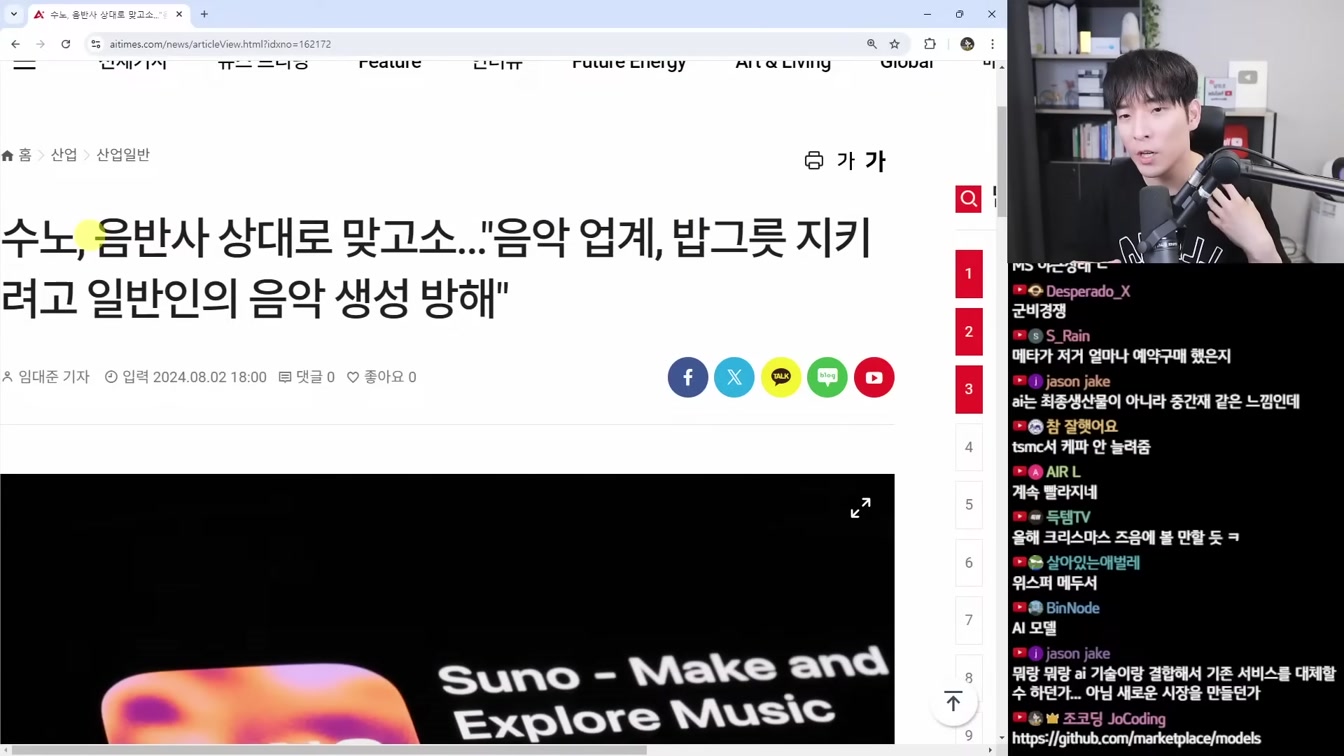Viewport: 1344px width, 756px height.
Task: Click chat username Desperado_X
Action: tap(1088, 291)
